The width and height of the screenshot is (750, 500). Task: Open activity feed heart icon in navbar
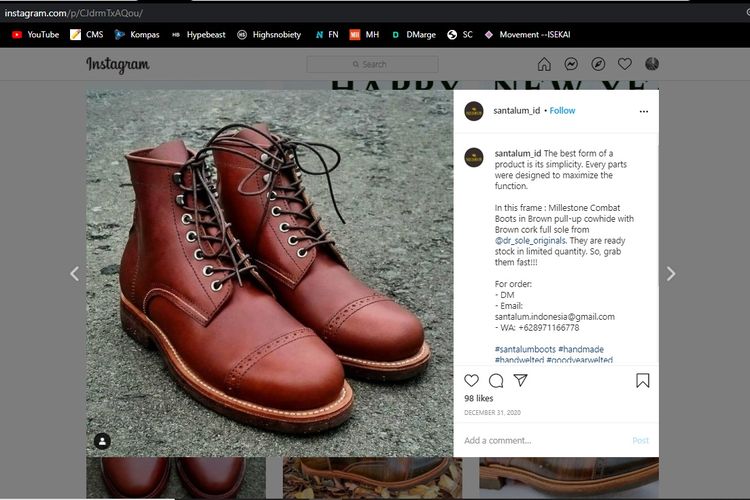tap(625, 64)
